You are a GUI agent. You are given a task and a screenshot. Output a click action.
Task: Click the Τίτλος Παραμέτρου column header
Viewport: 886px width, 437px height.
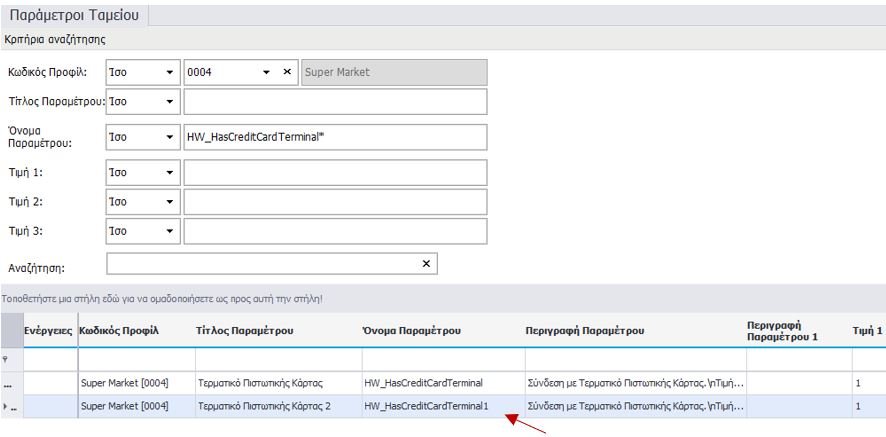[247, 330]
